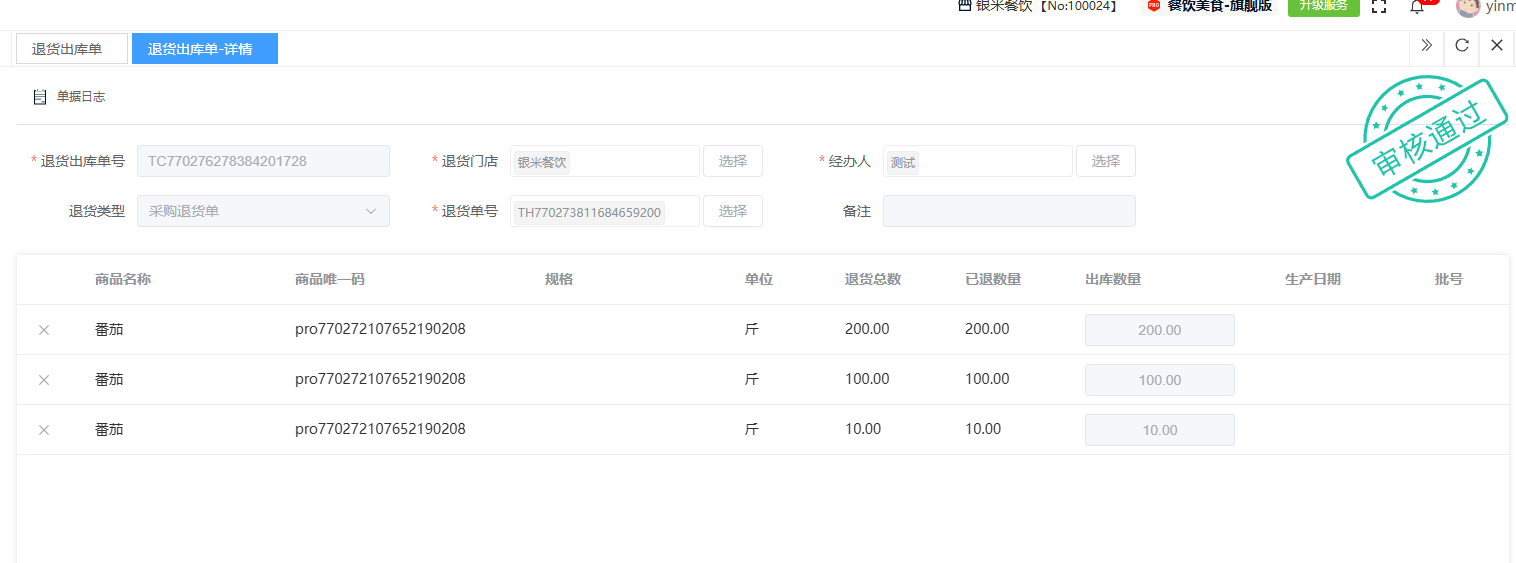Screen dimensions: 1516x563
Task: Click the user avatar at top right
Action: click(x=1467, y=7)
